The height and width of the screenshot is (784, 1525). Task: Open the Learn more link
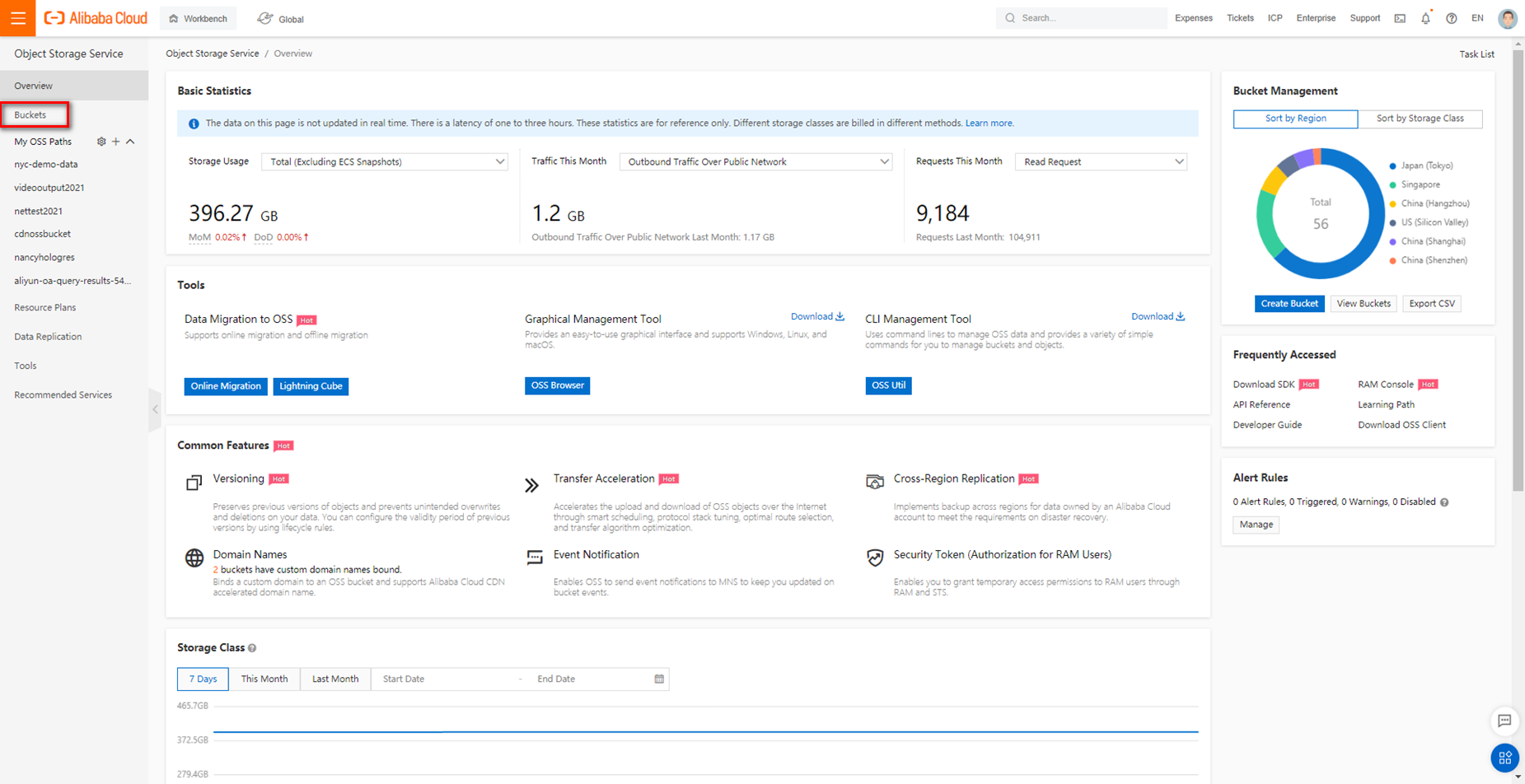point(989,124)
